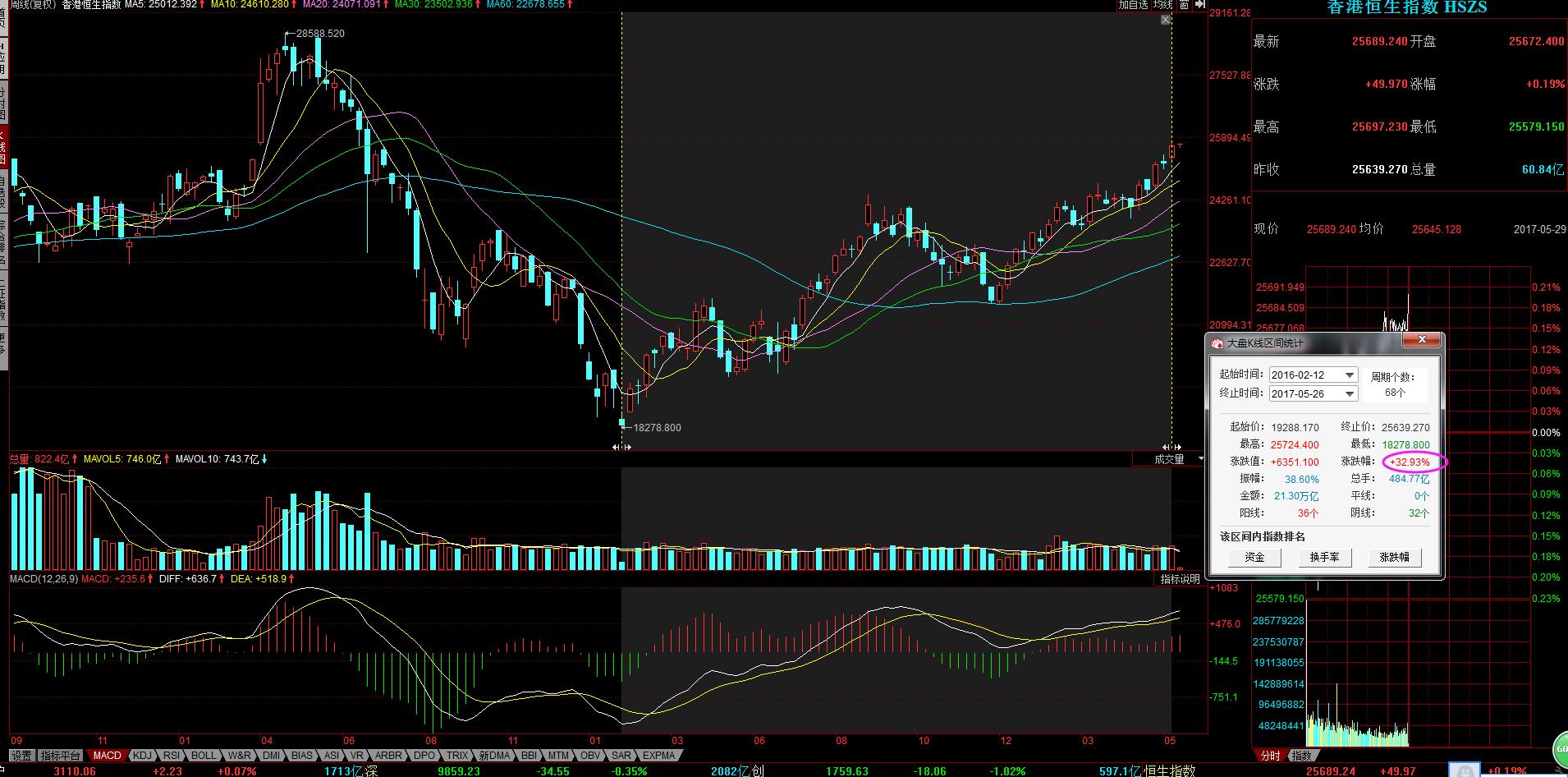This screenshot has width=1568, height=777.
Task: Click the MACD(12,26,9) parameter label
Action: [x=44, y=579]
